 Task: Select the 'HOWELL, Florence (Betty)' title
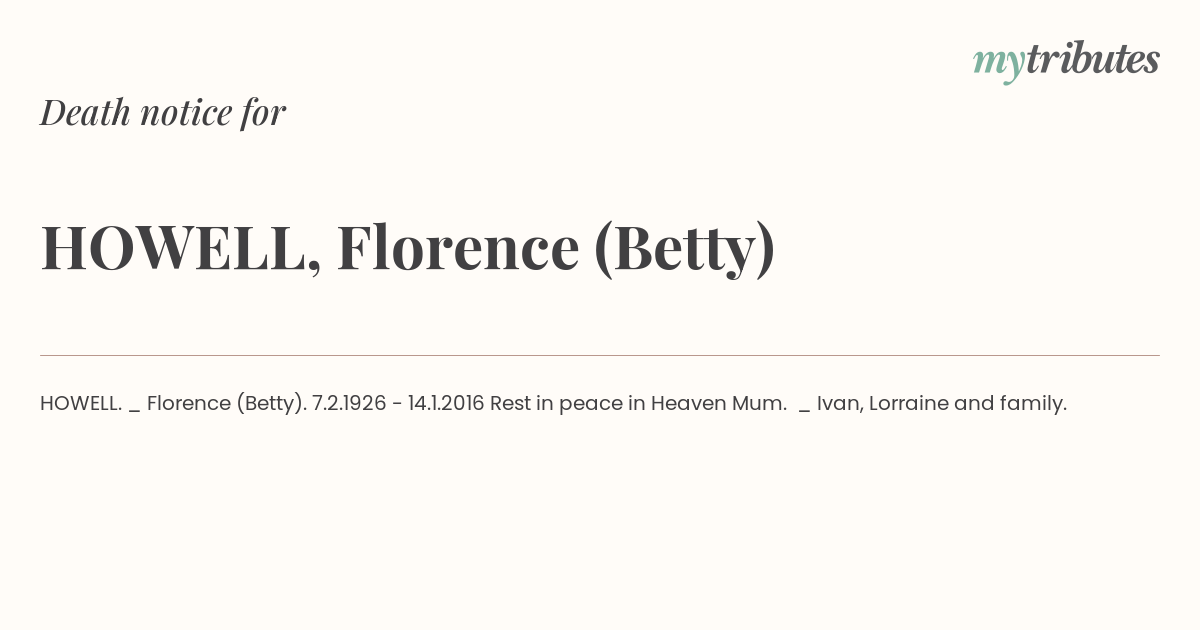tap(408, 249)
